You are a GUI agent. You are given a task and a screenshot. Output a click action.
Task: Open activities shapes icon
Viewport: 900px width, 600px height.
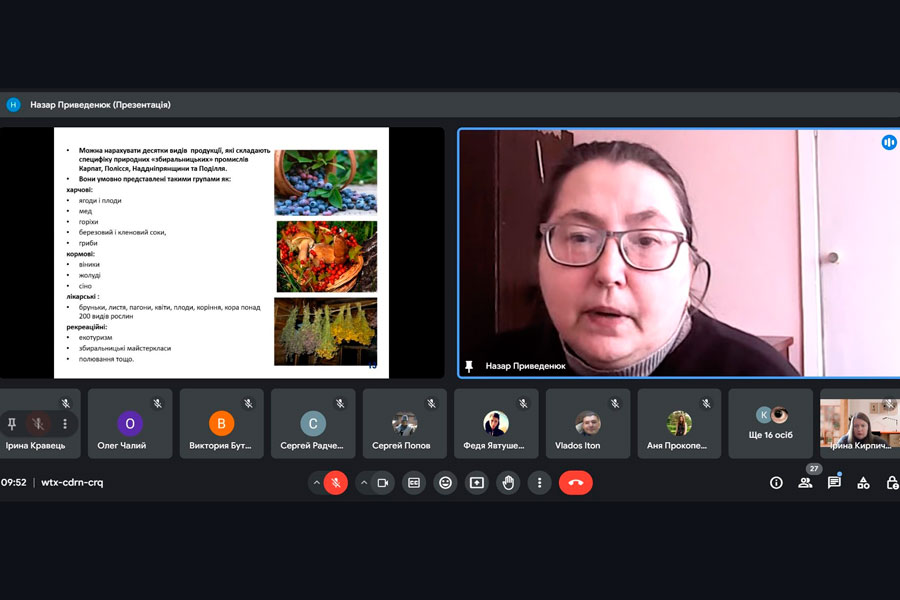coord(863,483)
